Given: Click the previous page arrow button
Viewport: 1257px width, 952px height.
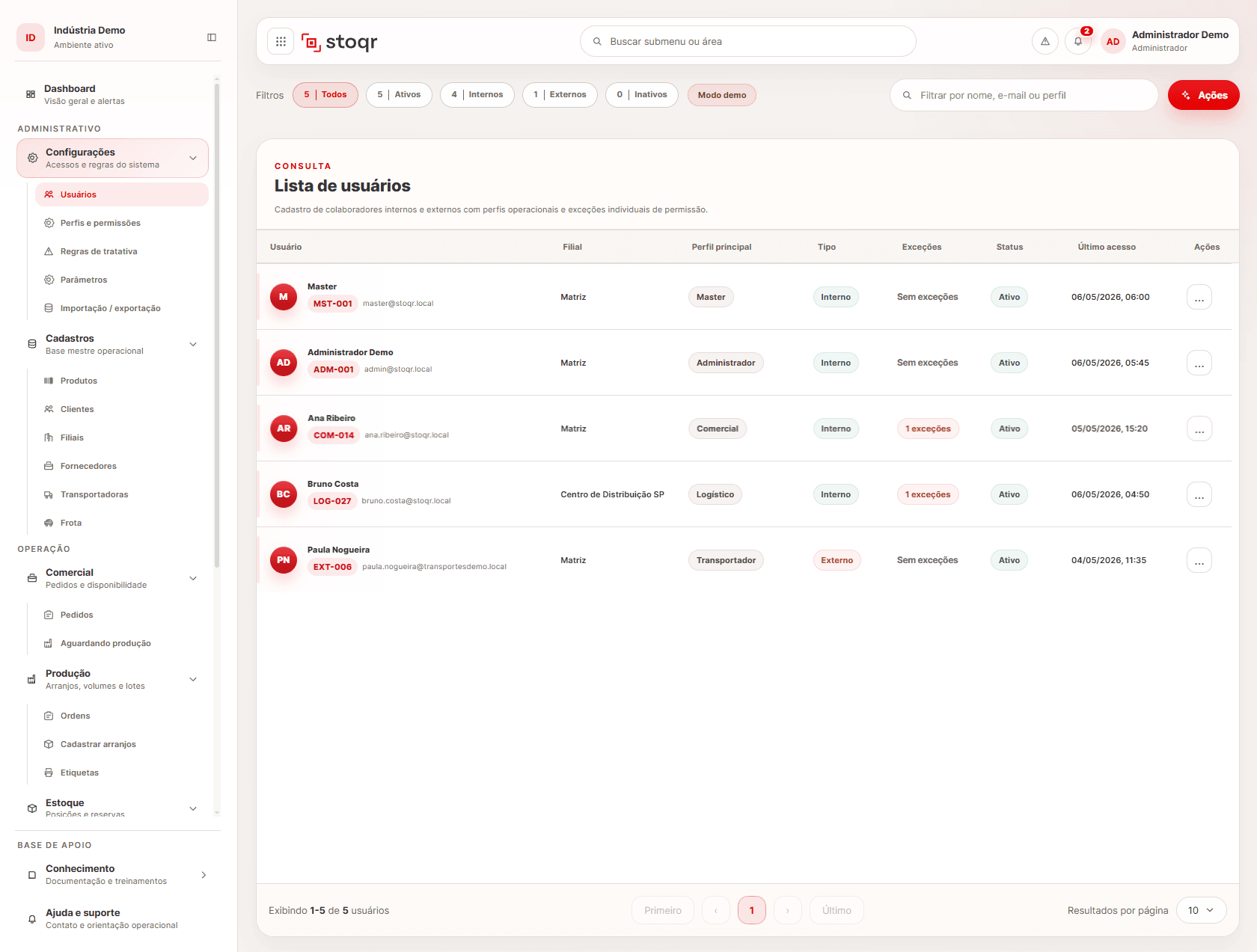Looking at the screenshot, I should [x=716, y=910].
